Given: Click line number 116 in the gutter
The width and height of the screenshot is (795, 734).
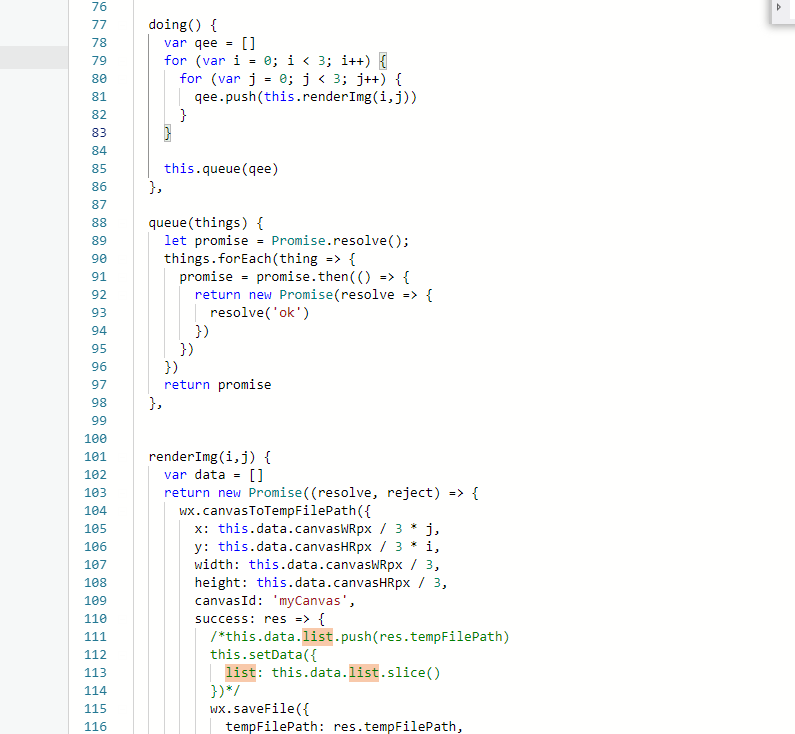Looking at the screenshot, I should (x=95, y=727).
